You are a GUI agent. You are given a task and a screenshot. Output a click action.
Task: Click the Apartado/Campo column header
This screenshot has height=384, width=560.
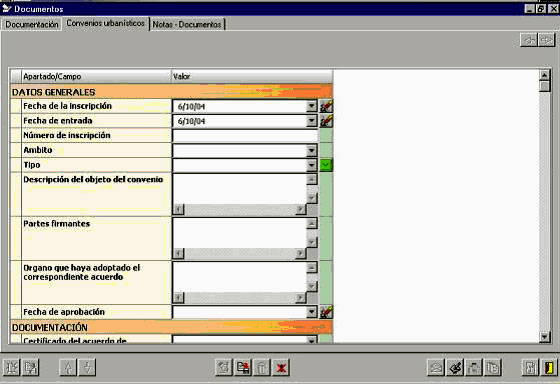point(96,76)
